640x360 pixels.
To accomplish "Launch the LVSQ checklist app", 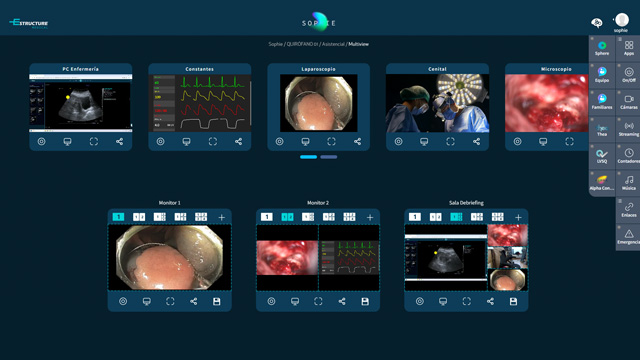I will pos(602,156).
